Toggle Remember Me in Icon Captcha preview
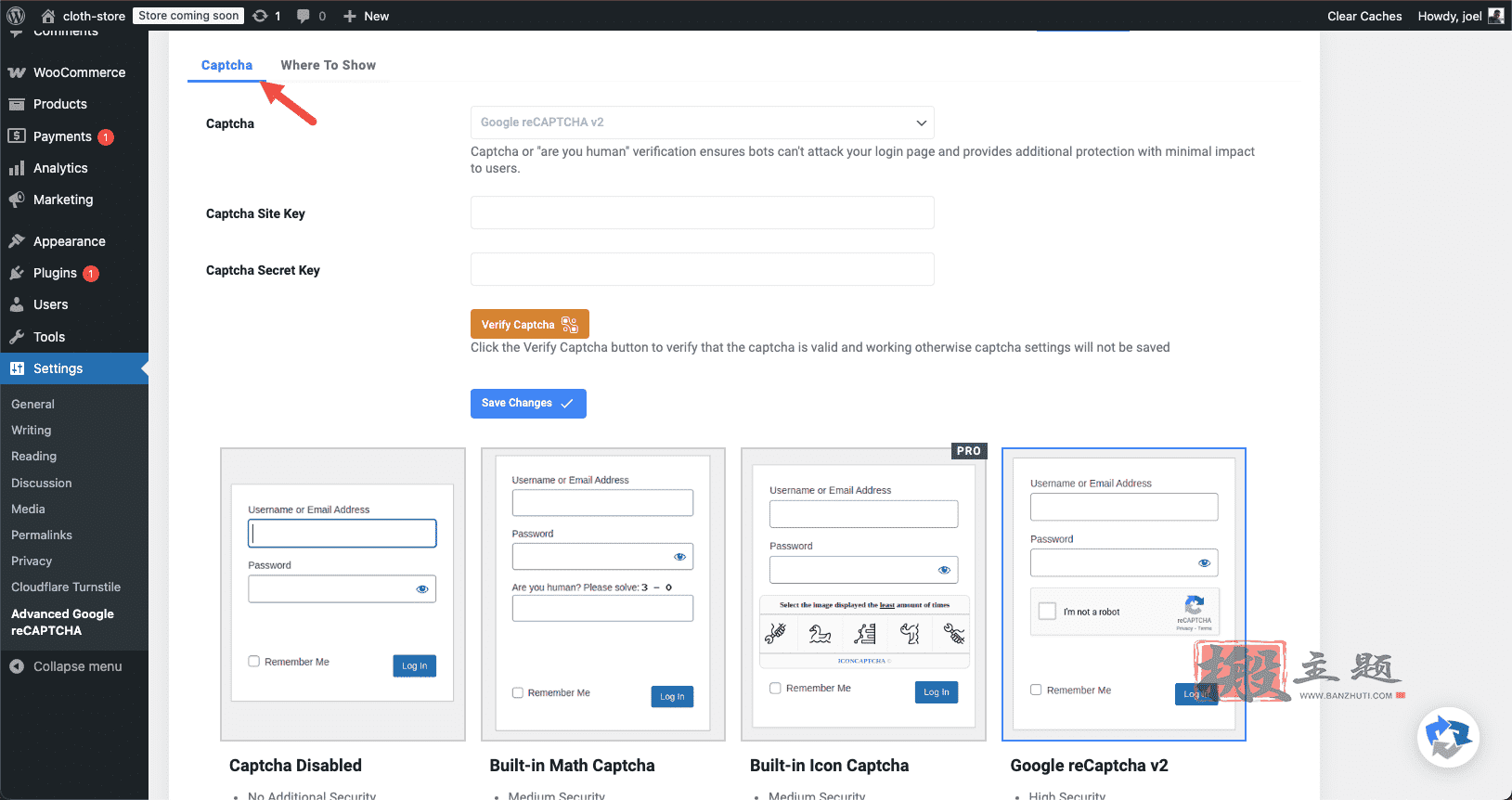The height and width of the screenshot is (800, 1512). pos(775,688)
